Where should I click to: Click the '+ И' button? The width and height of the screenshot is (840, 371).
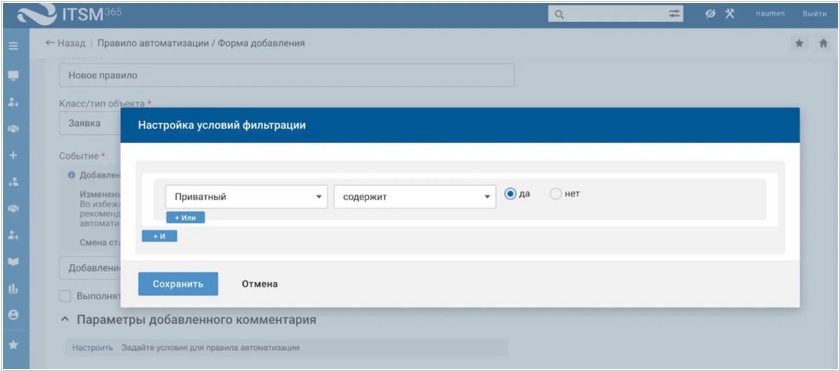(159, 236)
